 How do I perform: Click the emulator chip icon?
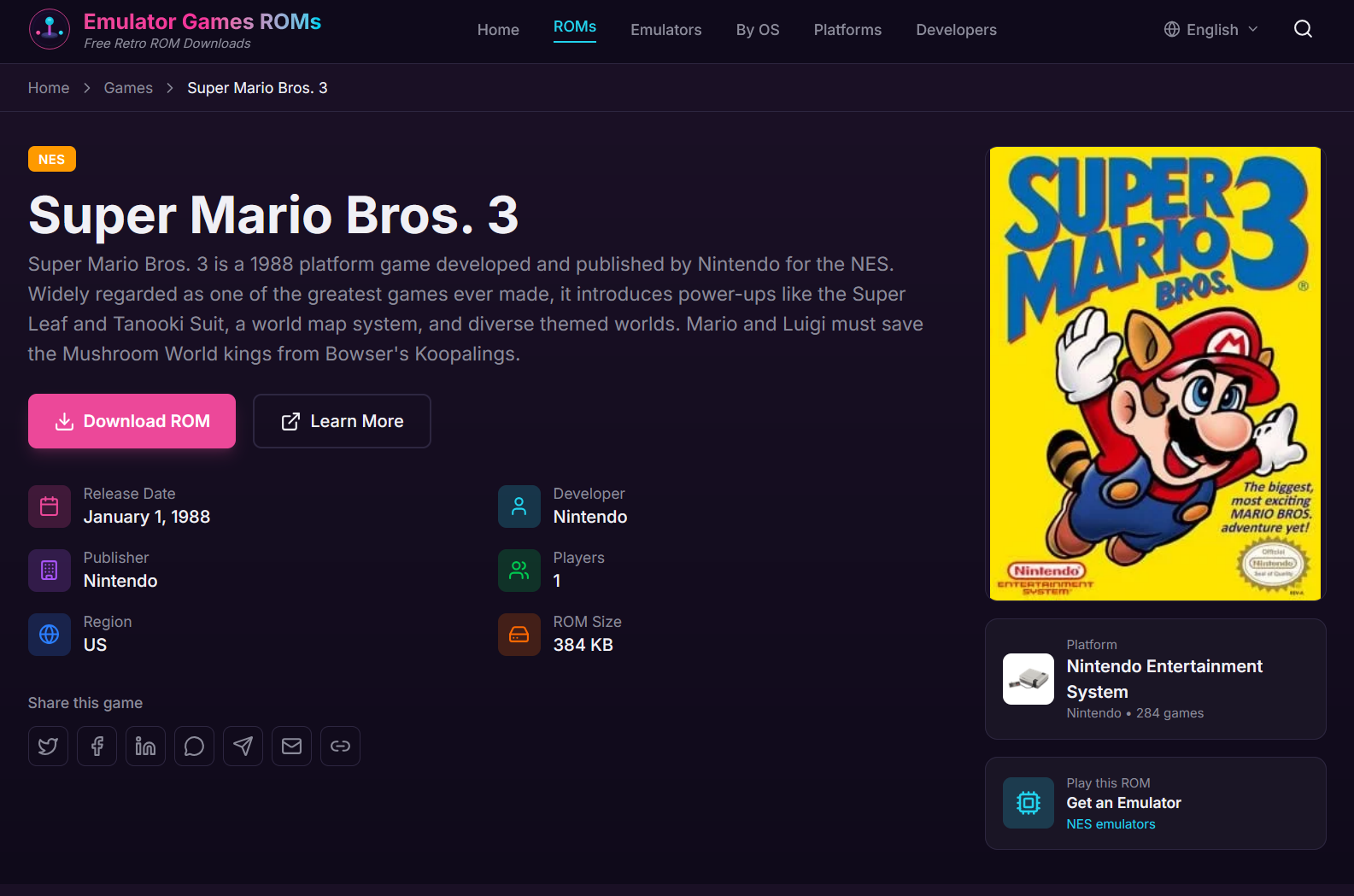pos(1029,803)
